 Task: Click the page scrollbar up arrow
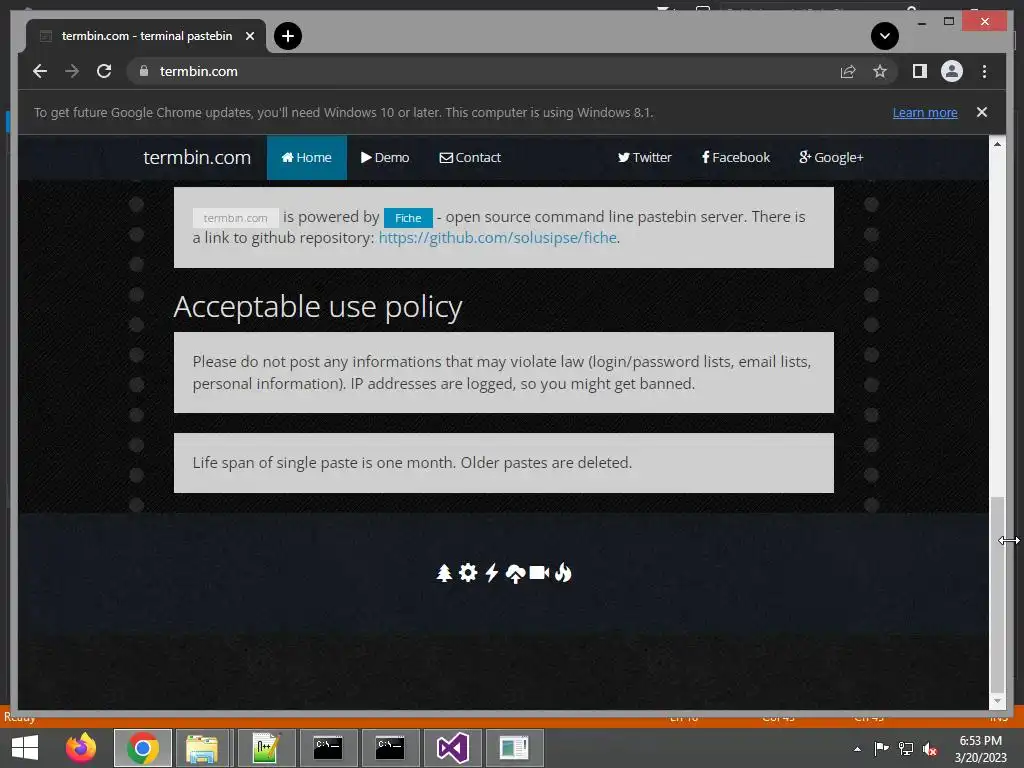point(997,143)
